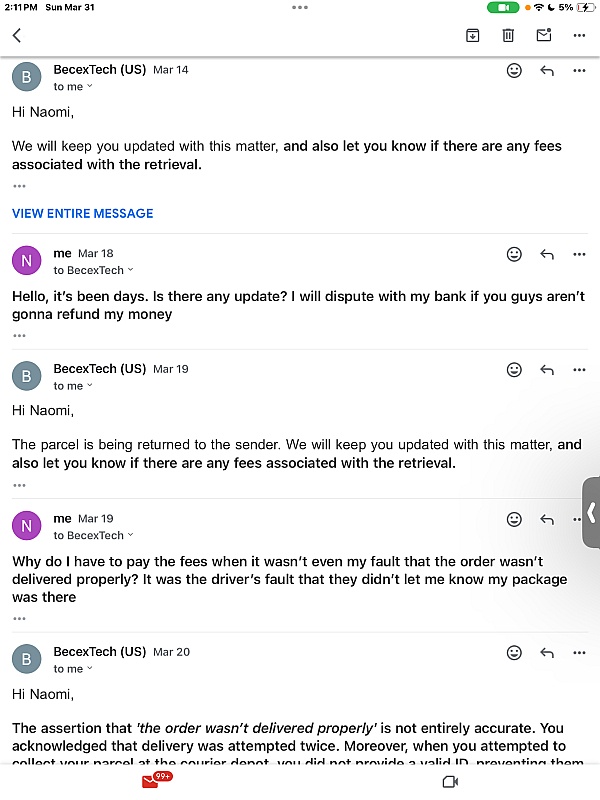The image size is (600, 800).
Task: Open more options for Mar 18 message
Action: (x=579, y=255)
